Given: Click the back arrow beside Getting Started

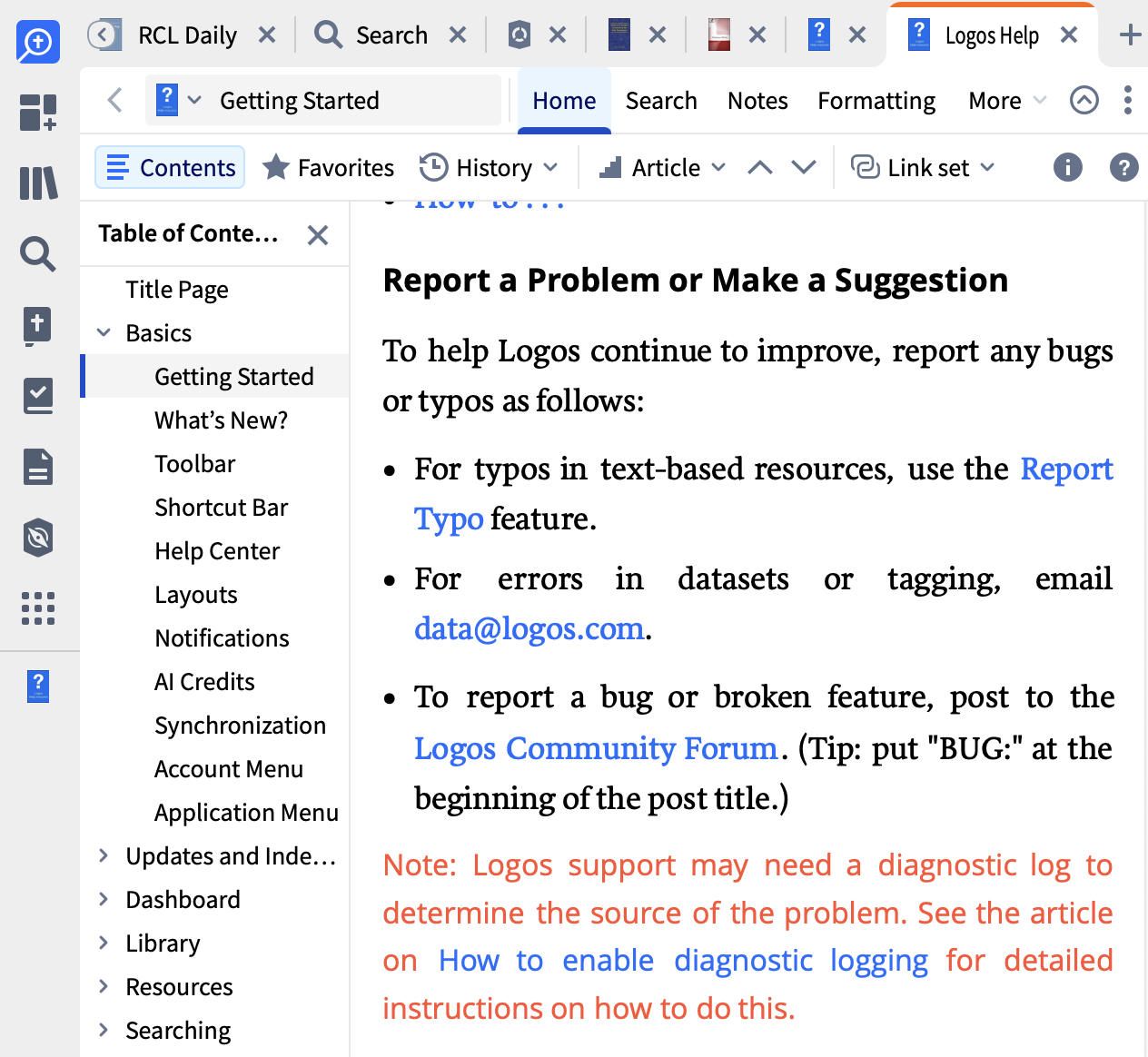Looking at the screenshot, I should click(x=114, y=100).
